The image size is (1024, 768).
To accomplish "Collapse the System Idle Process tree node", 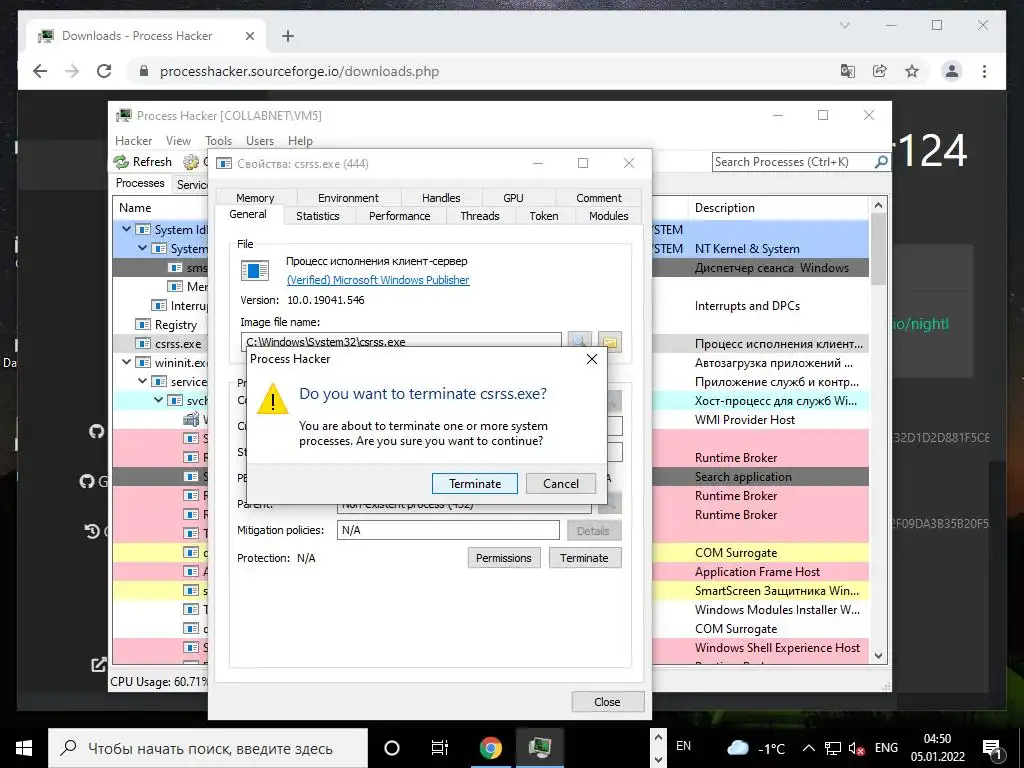I will click(127, 229).
